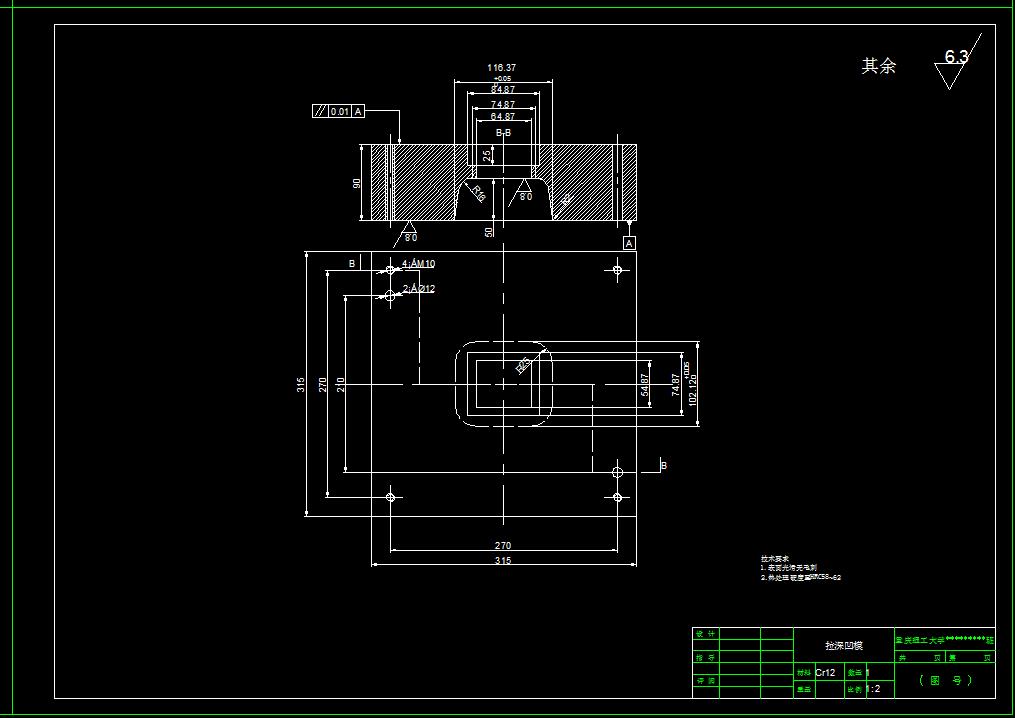Viewport: 1015px width, 718px height.
Task: Select the 25 depth dimension text
Action: click(x=486, y=156)
